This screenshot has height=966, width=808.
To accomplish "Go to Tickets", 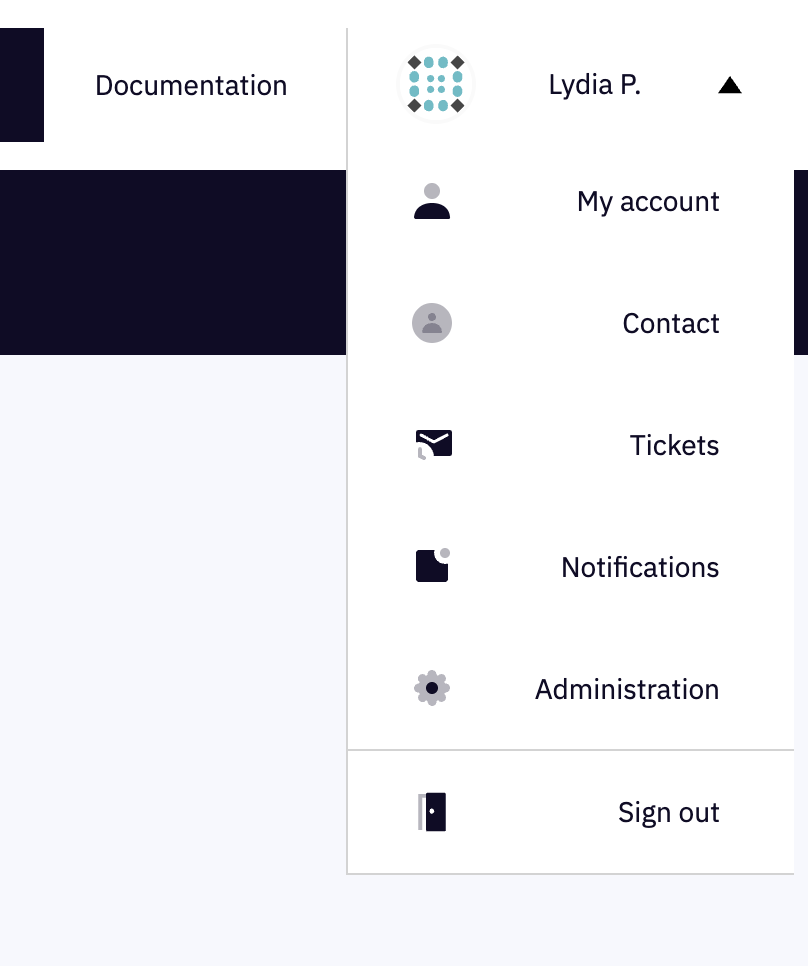I will pos(674,446).
